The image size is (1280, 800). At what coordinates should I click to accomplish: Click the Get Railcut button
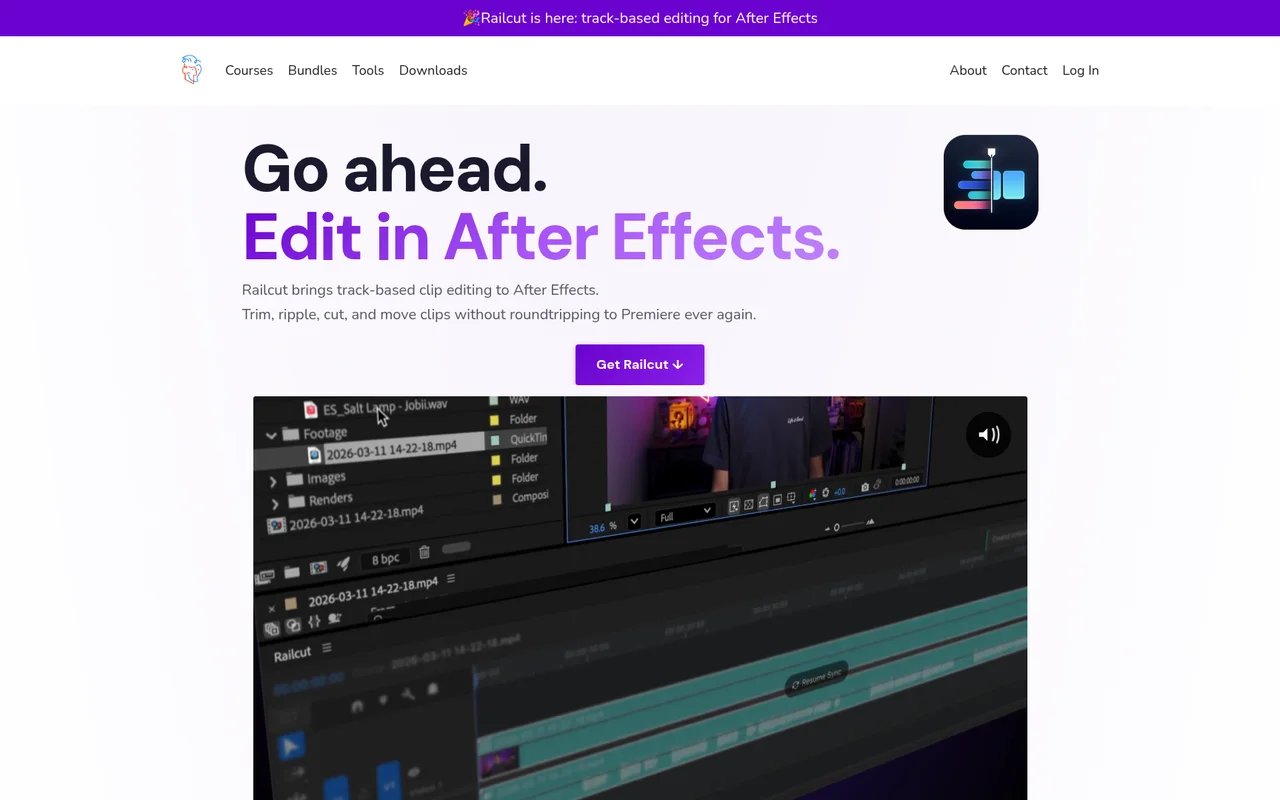tap(640, 365)
